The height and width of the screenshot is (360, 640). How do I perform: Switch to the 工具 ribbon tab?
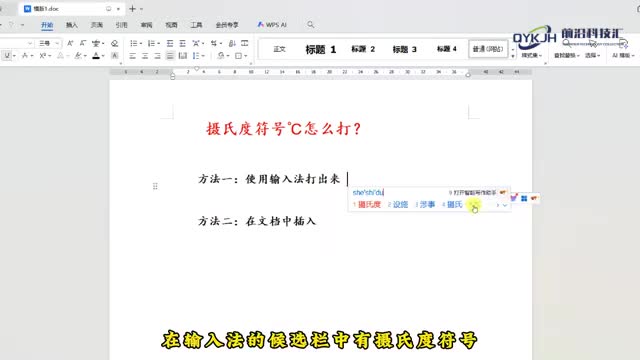tap(196, 25)
